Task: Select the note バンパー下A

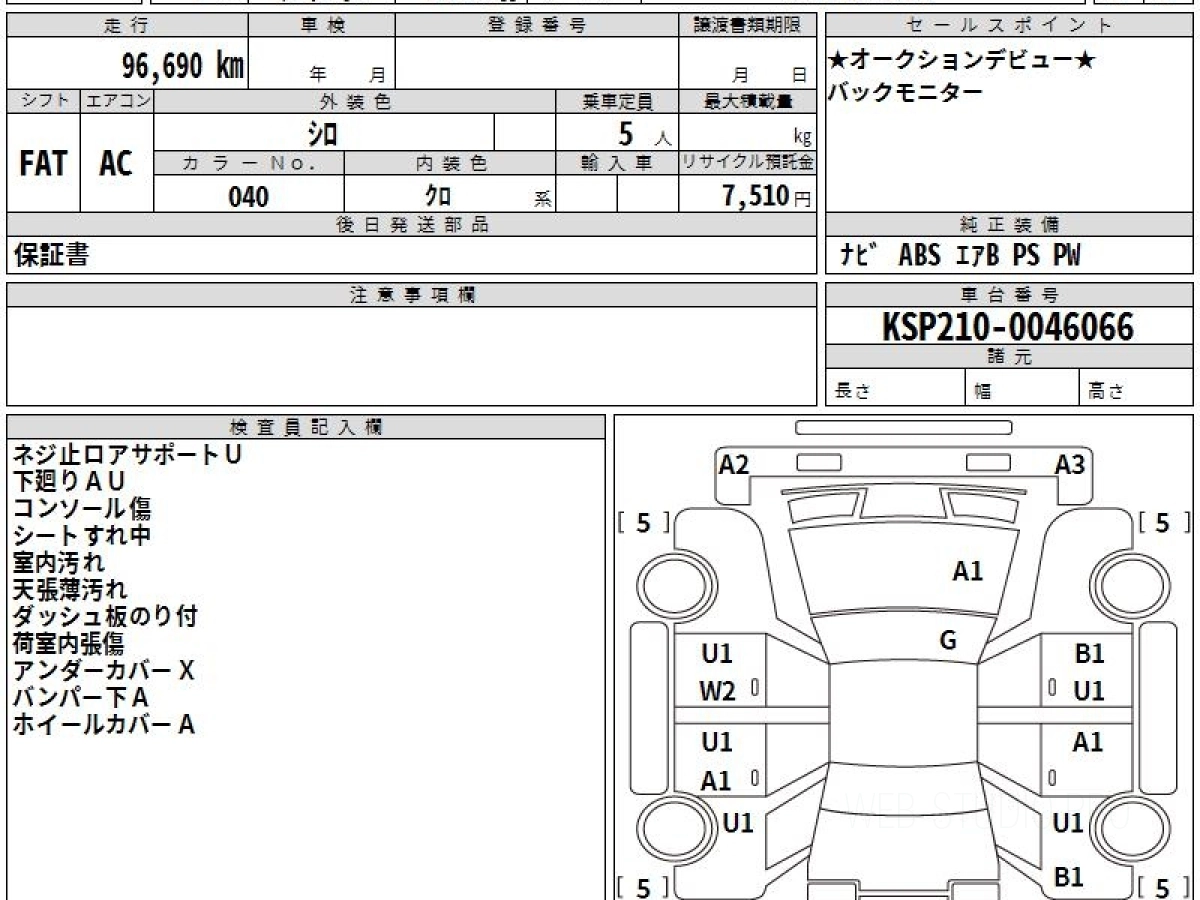Action: [x=80, y=697]
